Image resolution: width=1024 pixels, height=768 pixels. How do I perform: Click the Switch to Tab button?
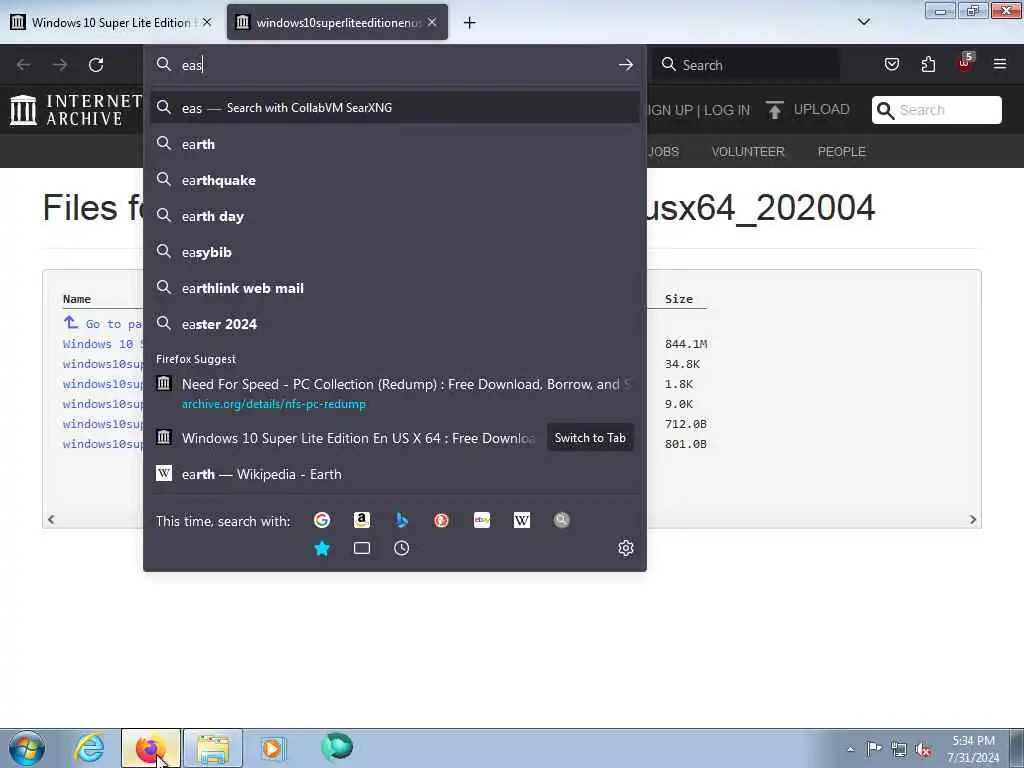[590, 438]
